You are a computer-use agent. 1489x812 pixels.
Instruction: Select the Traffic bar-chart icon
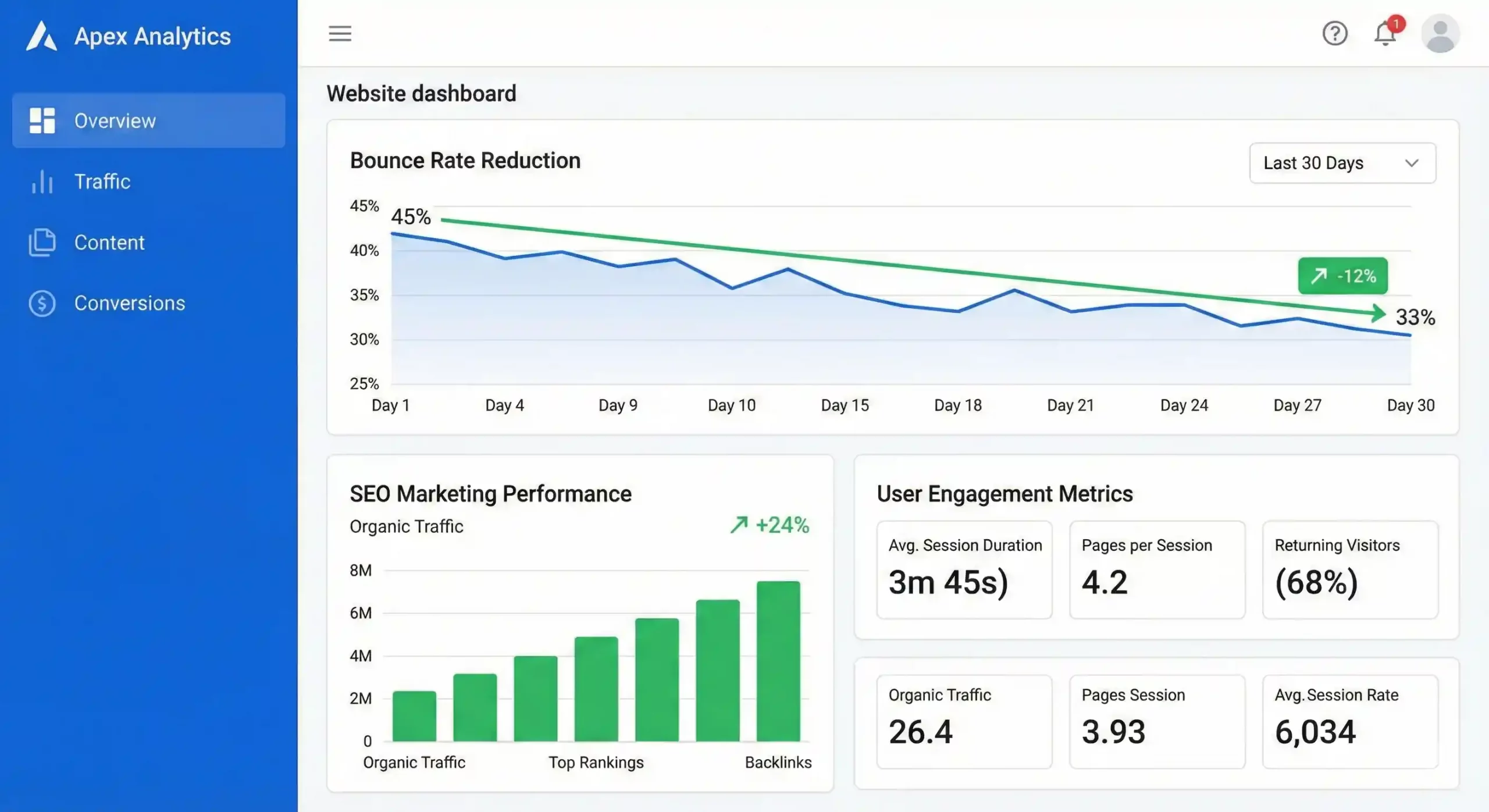(x=43, y=181)
